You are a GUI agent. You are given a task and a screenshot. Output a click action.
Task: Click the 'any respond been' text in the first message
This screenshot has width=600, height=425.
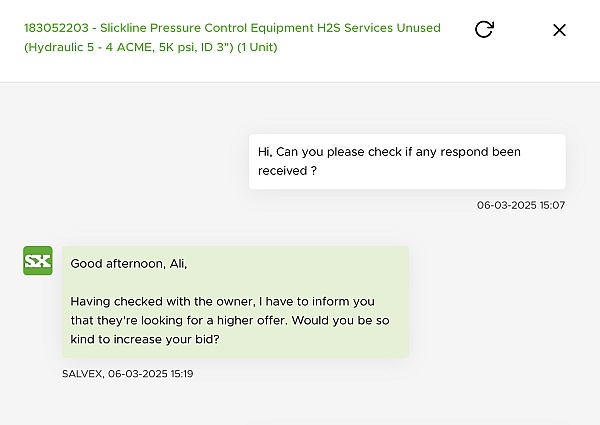coord(468,152)
